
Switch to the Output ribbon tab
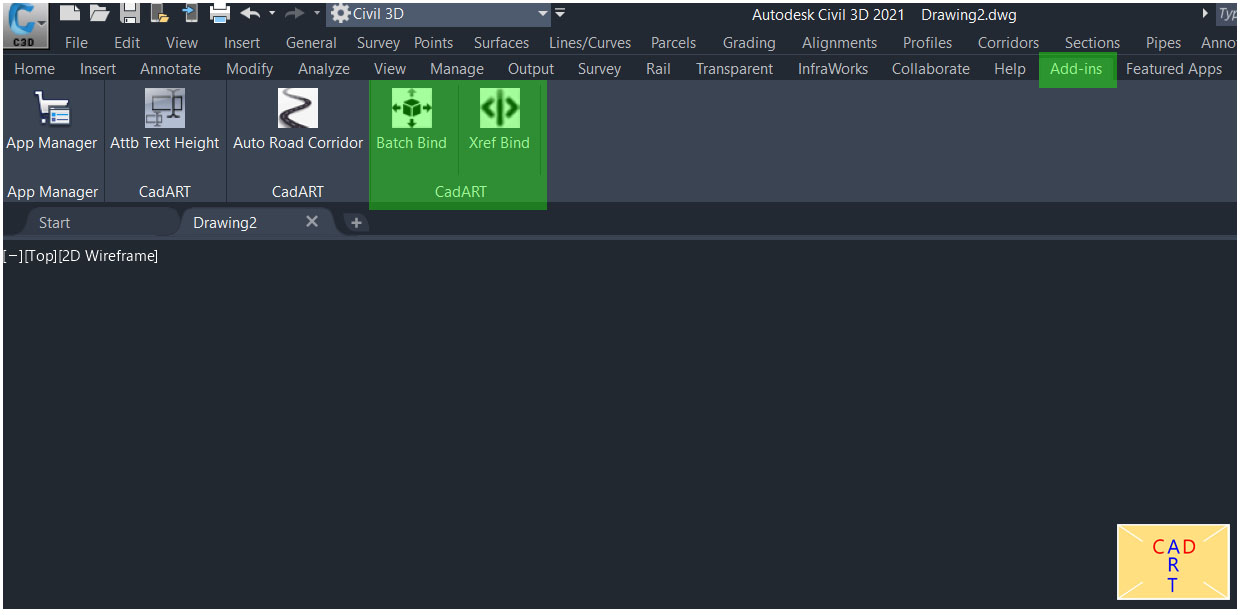531,69
